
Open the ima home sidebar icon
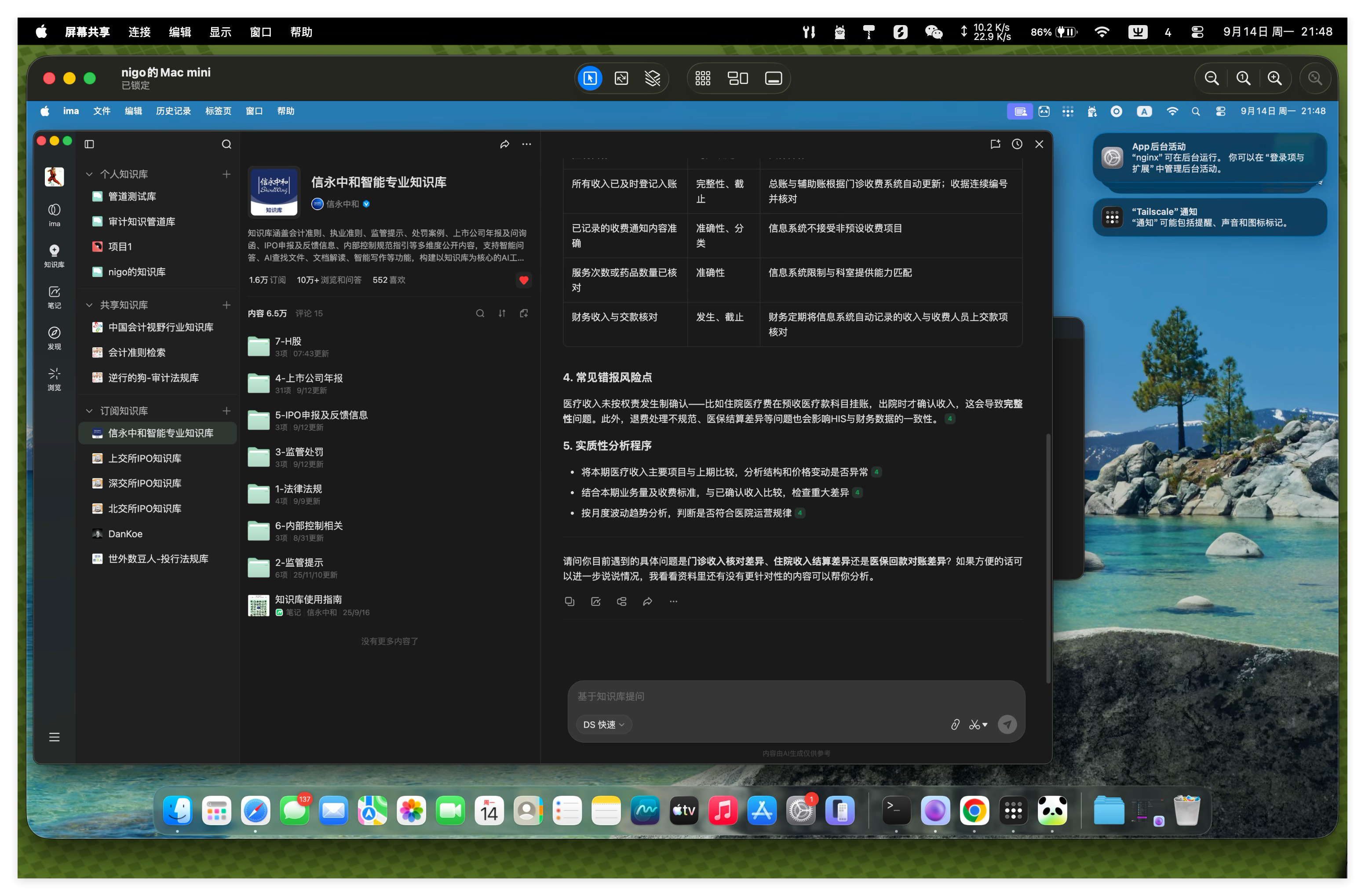(55, 215)
